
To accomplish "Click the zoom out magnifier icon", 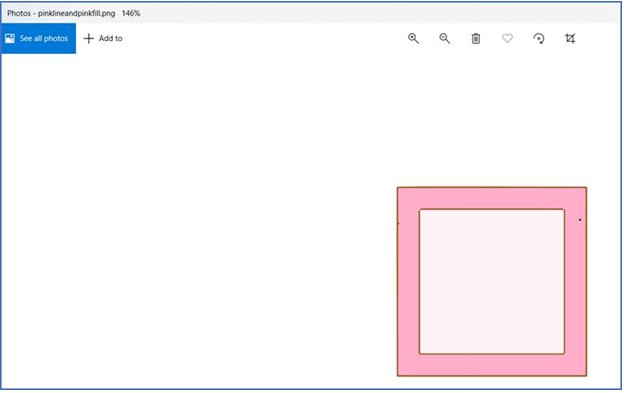I will (x=444, y=38).
